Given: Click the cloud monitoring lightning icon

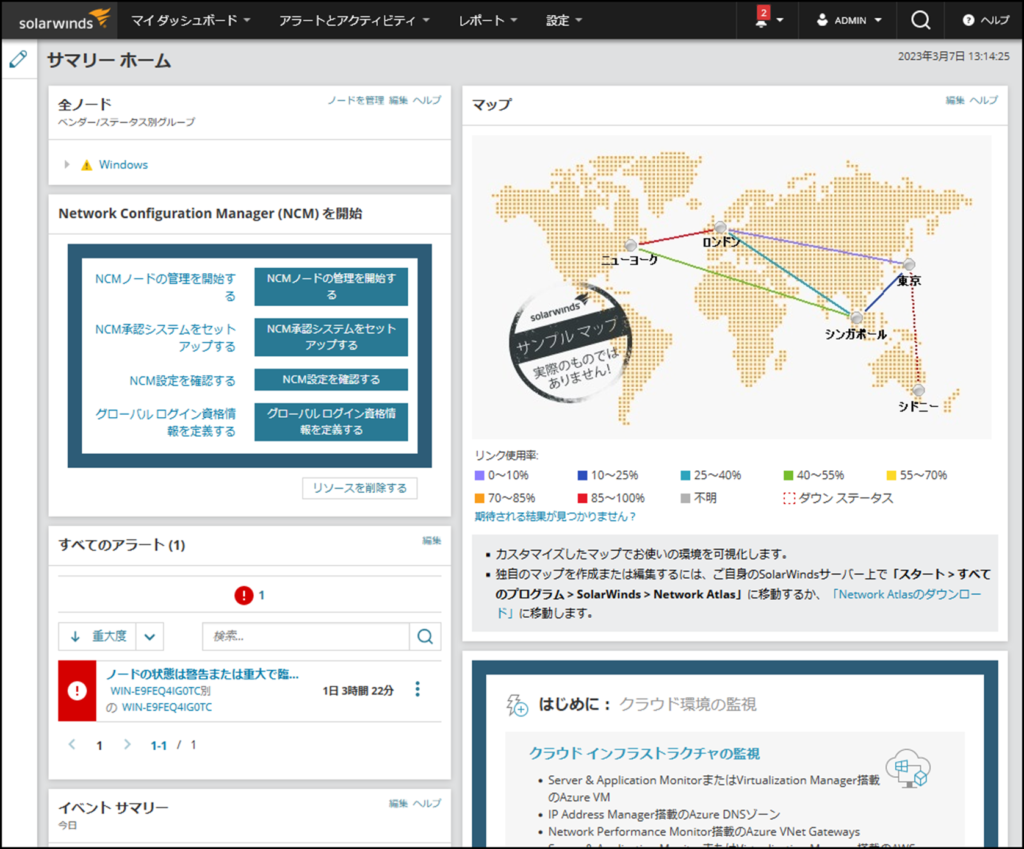Looking at the screenshot, I should coord(517,705).
